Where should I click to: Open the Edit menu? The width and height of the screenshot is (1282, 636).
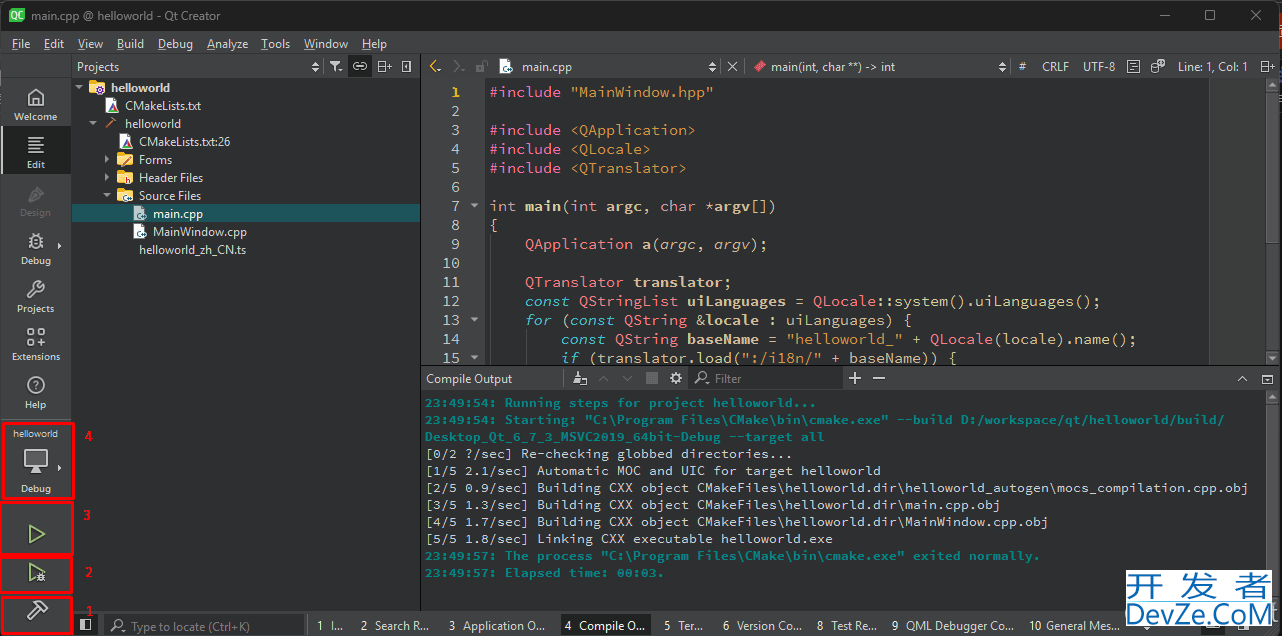[54, 44]
